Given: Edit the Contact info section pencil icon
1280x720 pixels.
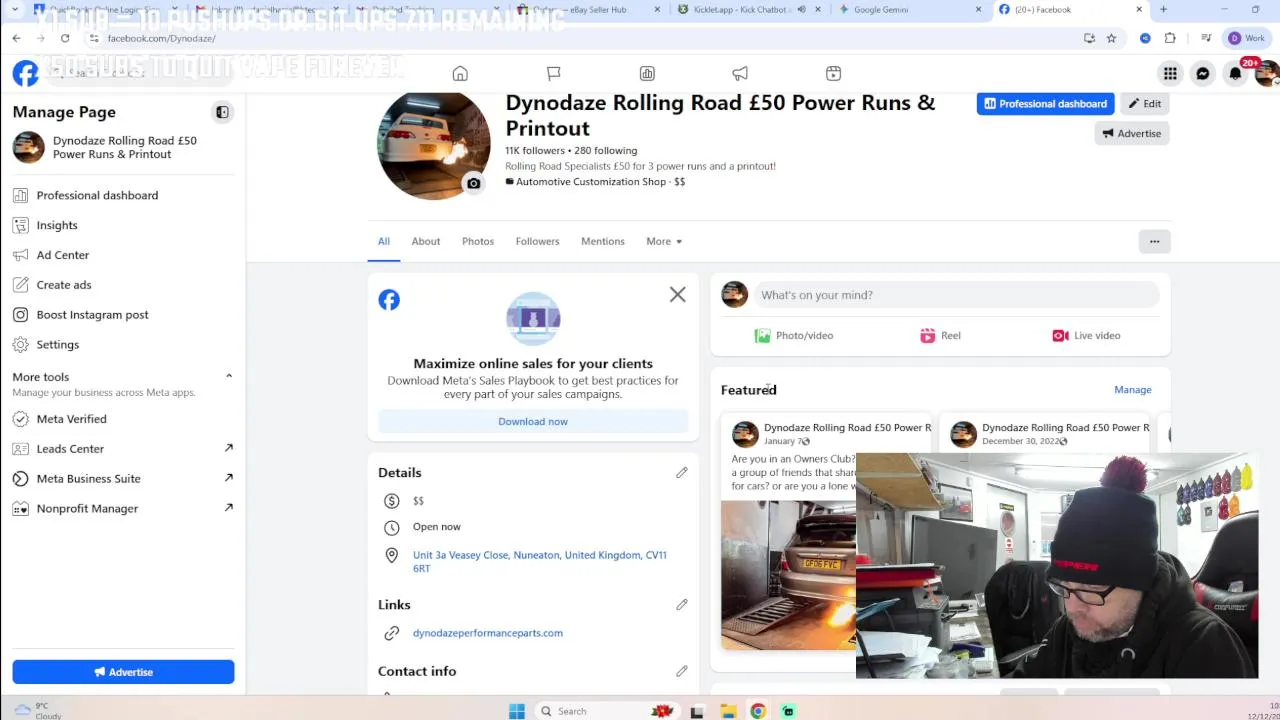Looking at the screenshot, I should [682, 671].
